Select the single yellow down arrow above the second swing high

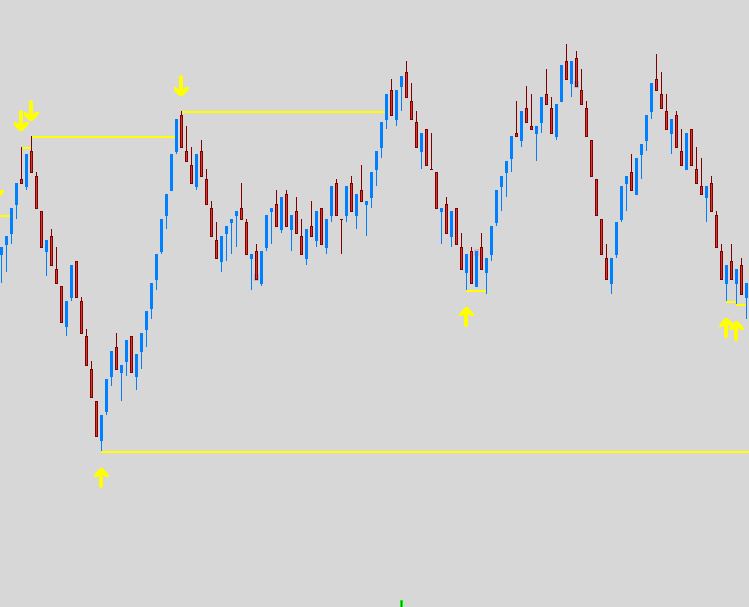pyautogui.click(x=181, y=86)
